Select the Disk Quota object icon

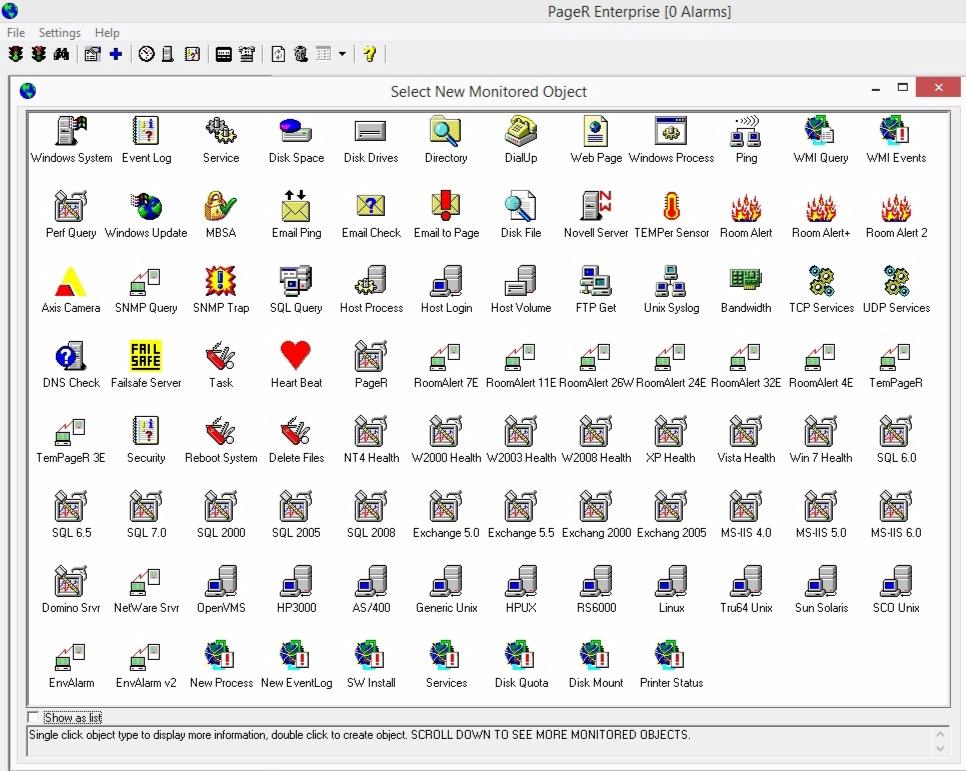pyautogui.click(x=521, y=656)
